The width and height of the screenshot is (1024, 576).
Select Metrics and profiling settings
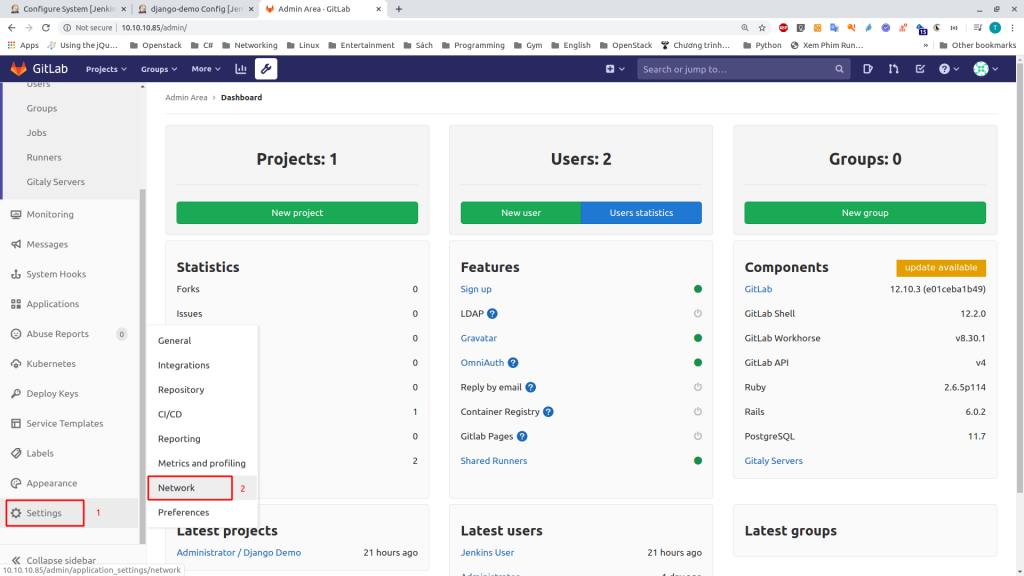[x=202, y=464]
